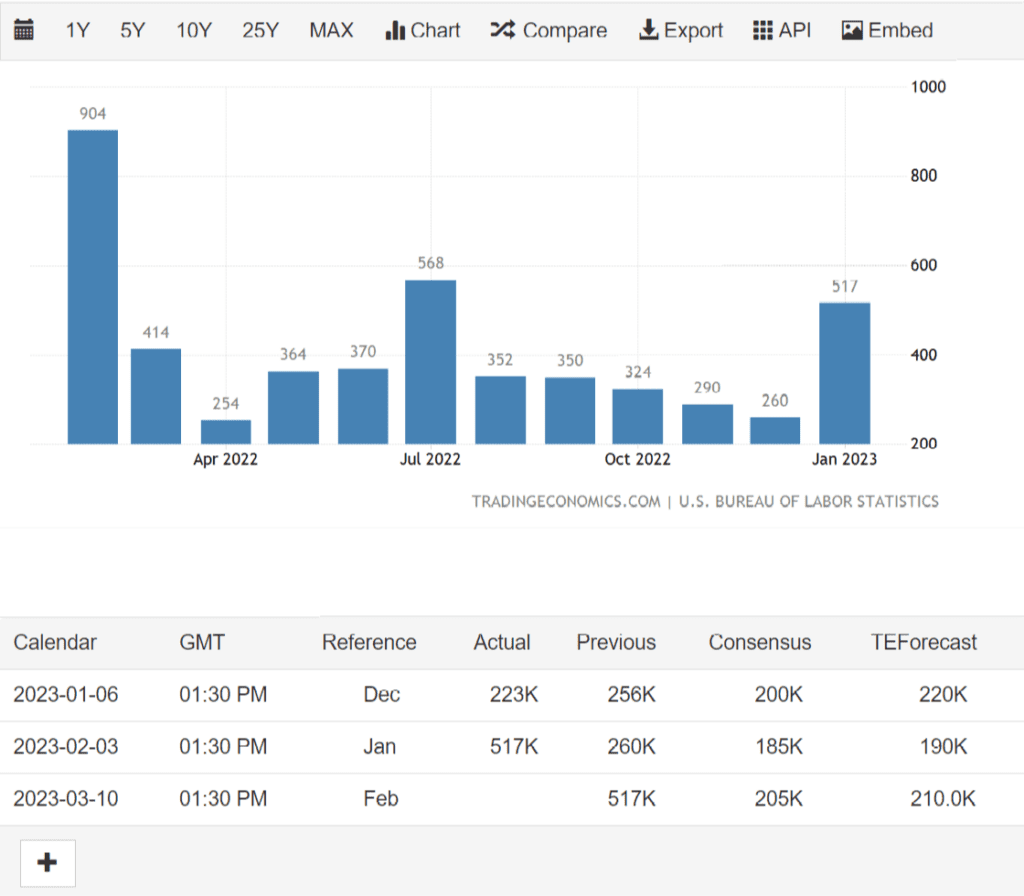Click the Dec reference cell
This screenshot has width=1024, height=896.
pyautogui.click(x=381, y=694)
